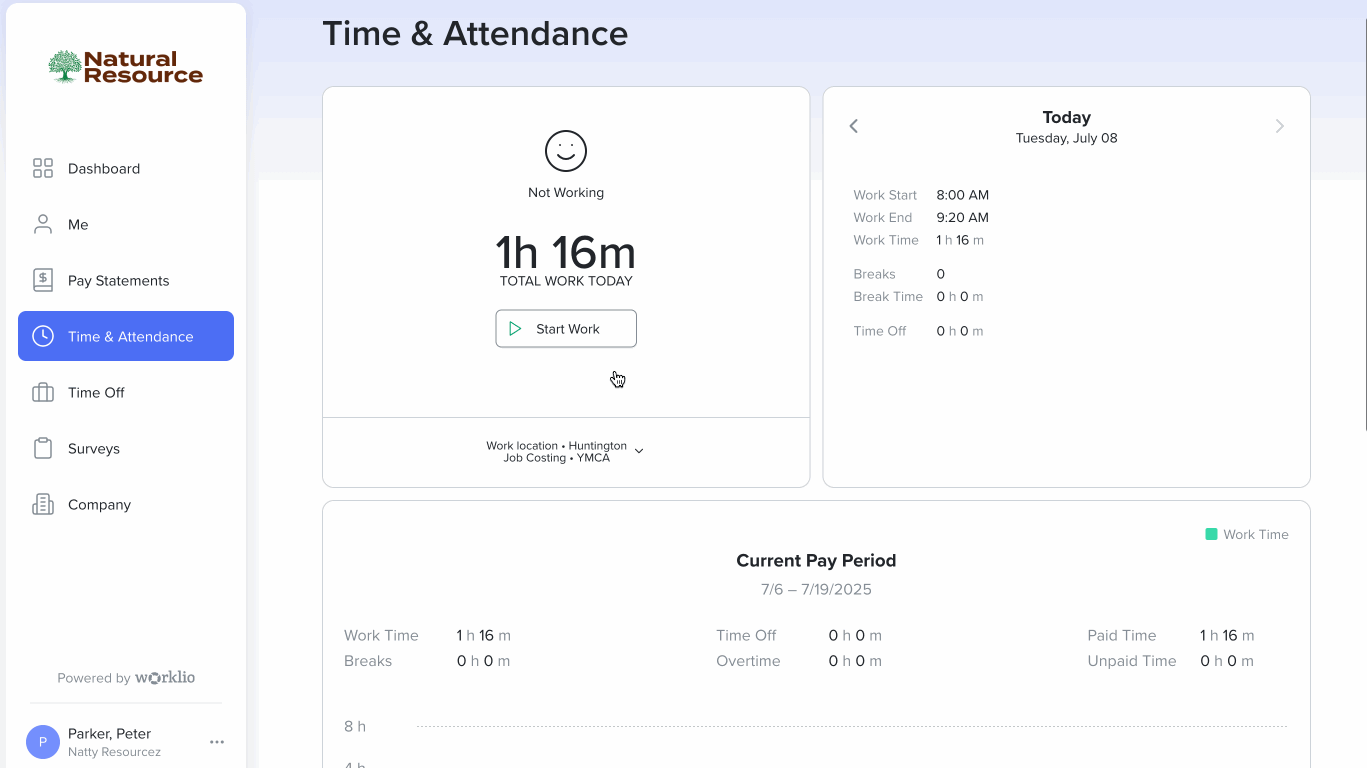
Task: Select Time & Attendance in the sidebar
Action: [125, 336]
